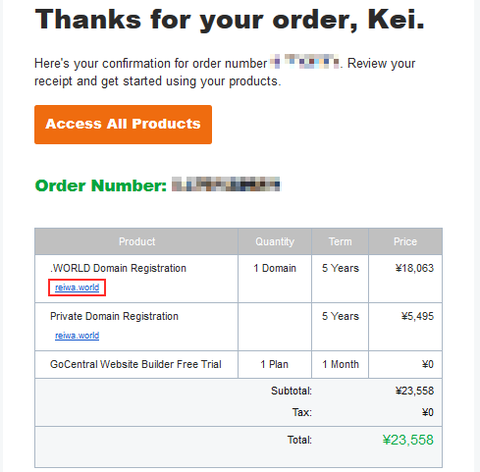This screenshot has width=480, height=472.
Task: Click the Term column header
Action: point(340,241)
